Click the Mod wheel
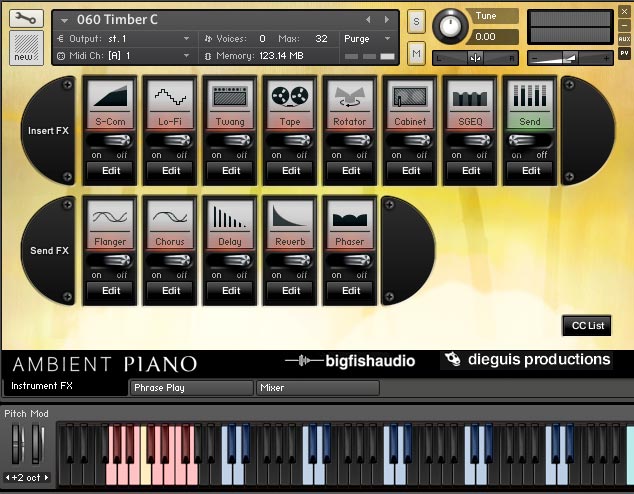Image resolution: width=634 pixels, height=494 pixels. tap(37, 444)
